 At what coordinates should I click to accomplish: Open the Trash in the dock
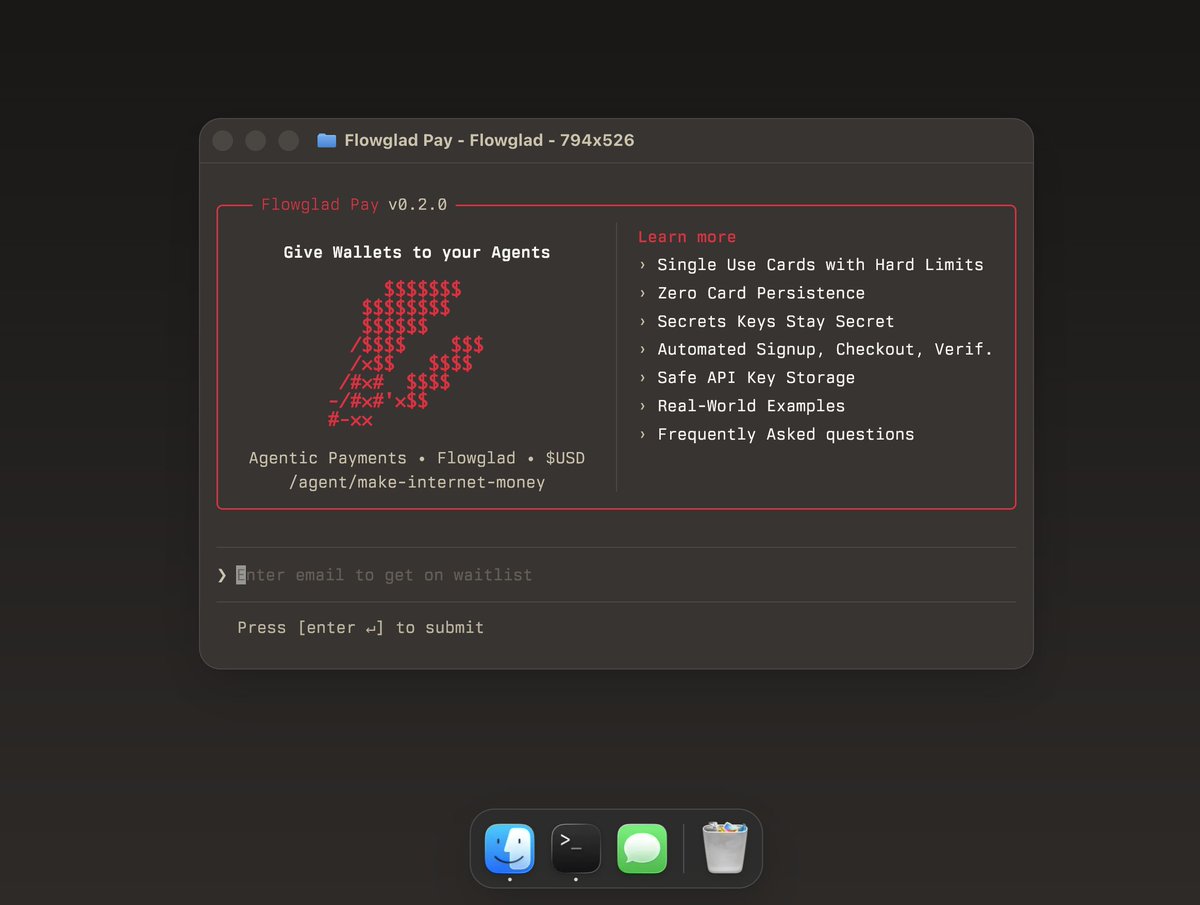[725, 847]
